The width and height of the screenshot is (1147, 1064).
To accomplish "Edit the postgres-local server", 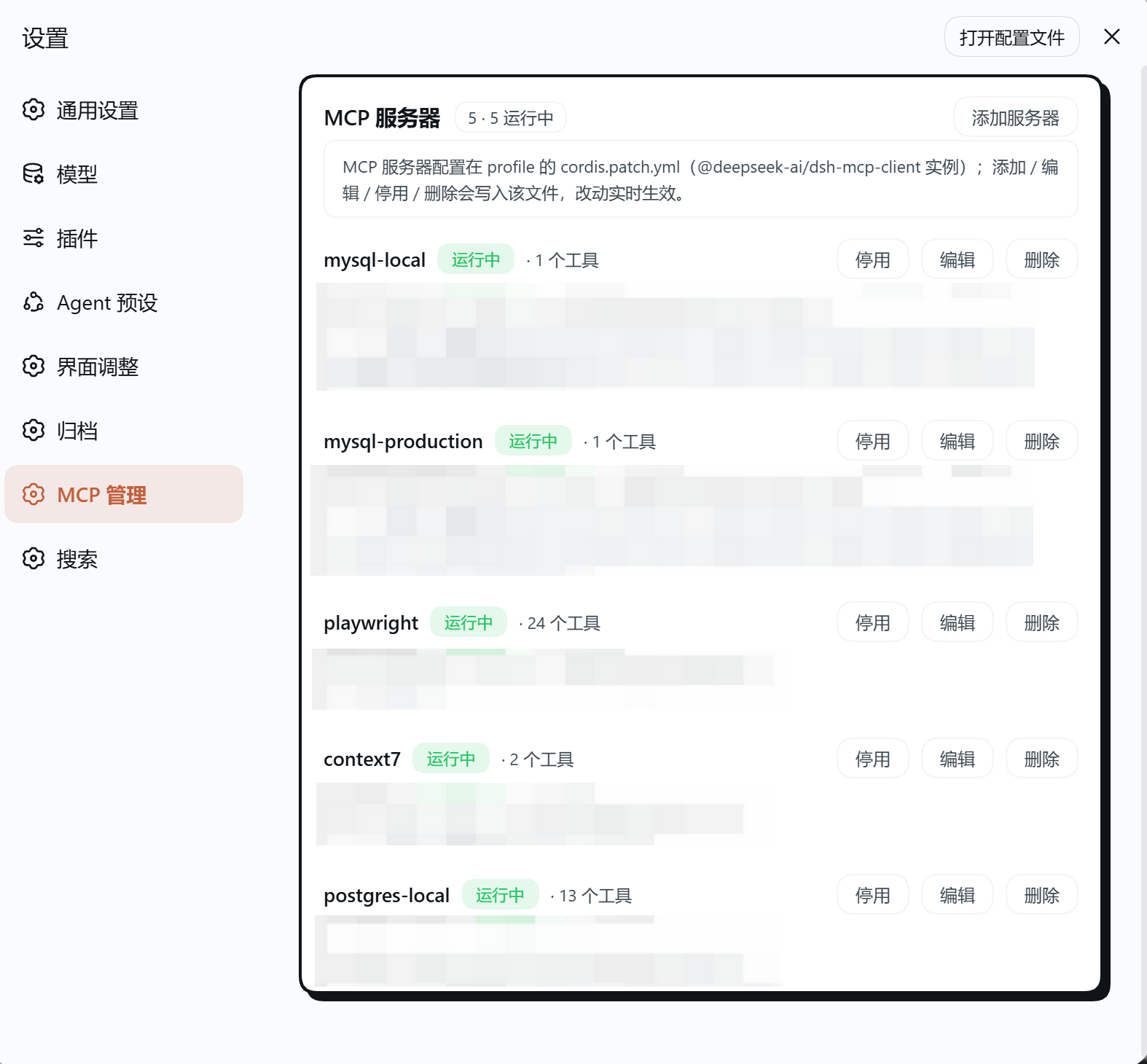I will click(x=958, y=895).
